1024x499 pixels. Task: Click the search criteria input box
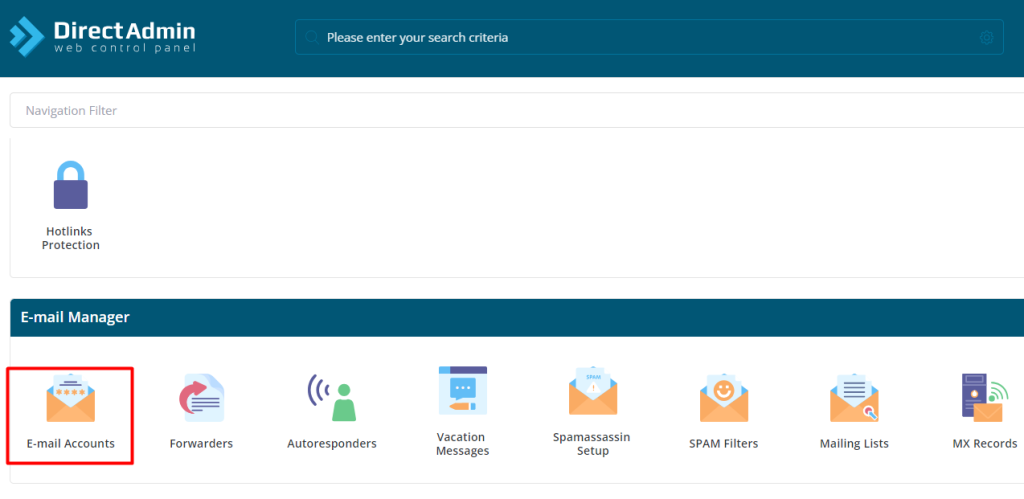640,38
